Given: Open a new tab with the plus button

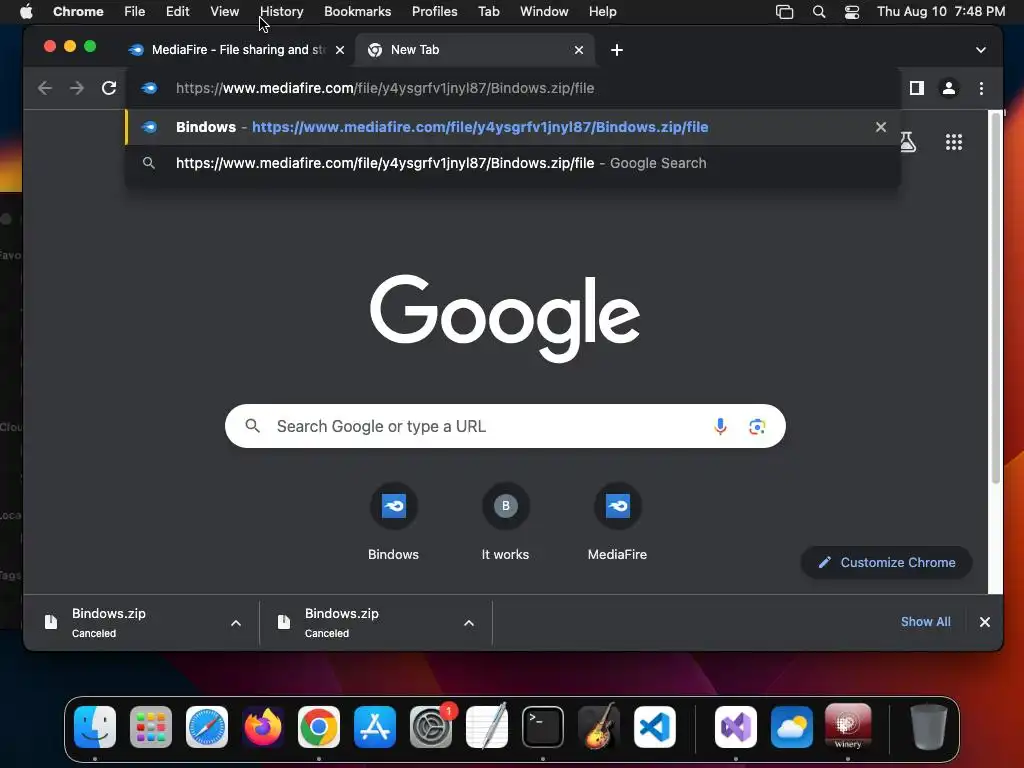Looking at the screenshot, I should pos(616,50).
